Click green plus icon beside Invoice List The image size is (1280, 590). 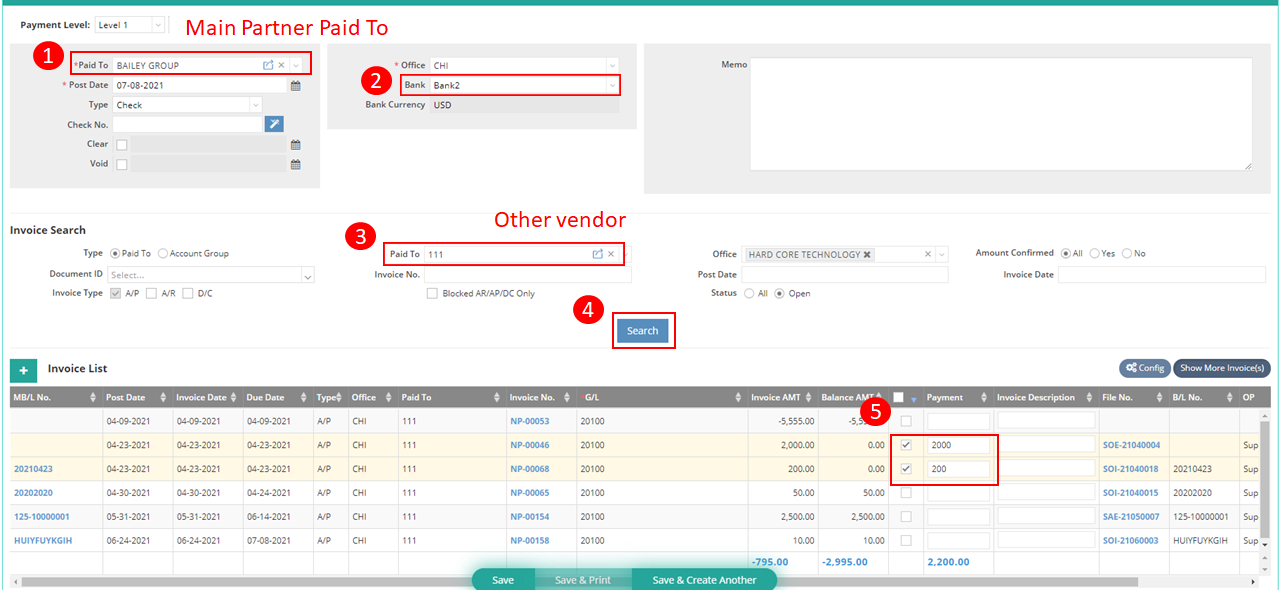point(23,370)
